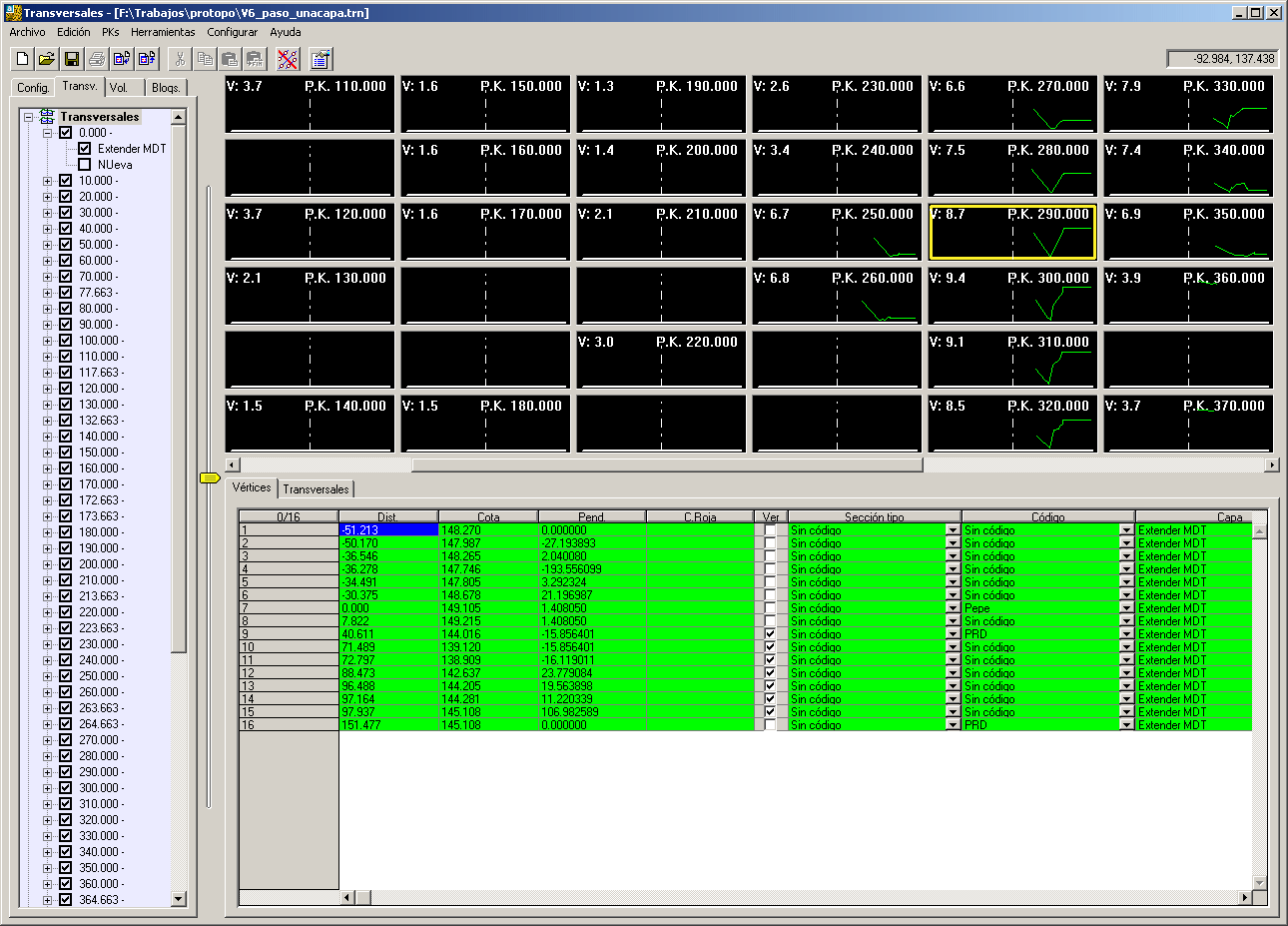The image size is (1288, 926).
Task: Switch to the lower Transversales tab
Action: click(316, 489)
